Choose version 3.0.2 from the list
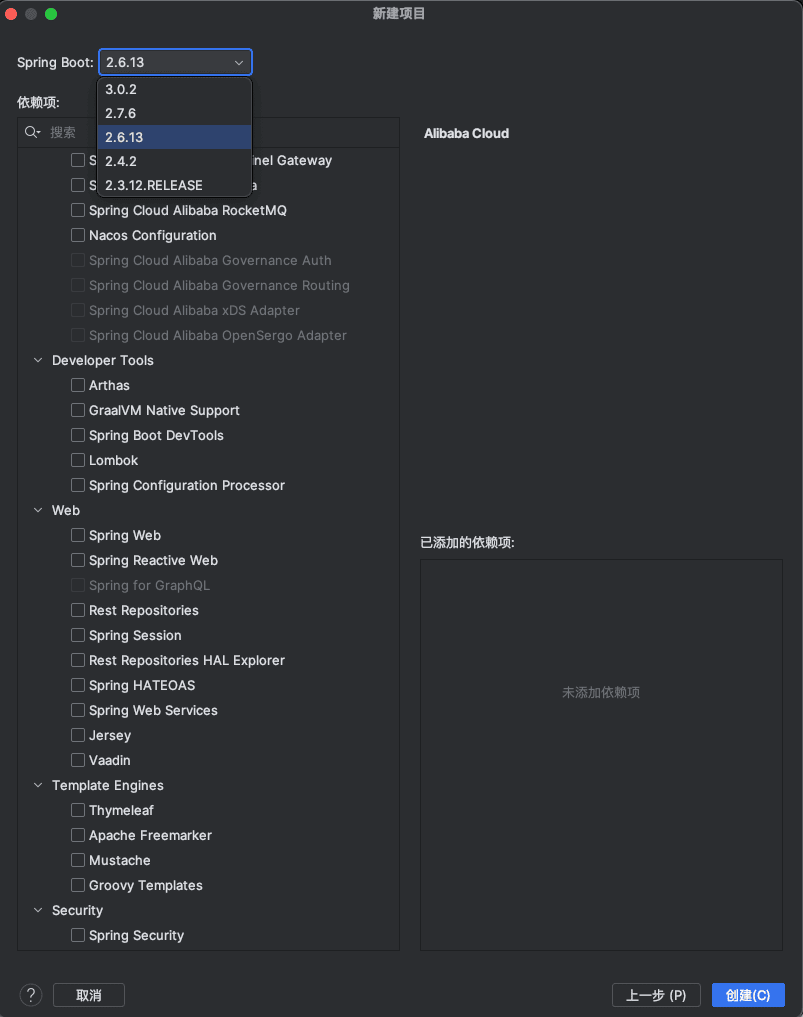 click(174, 90)
